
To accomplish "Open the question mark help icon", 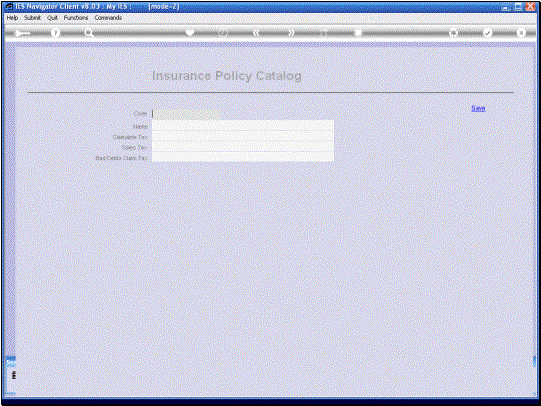I will coord(55,33).
